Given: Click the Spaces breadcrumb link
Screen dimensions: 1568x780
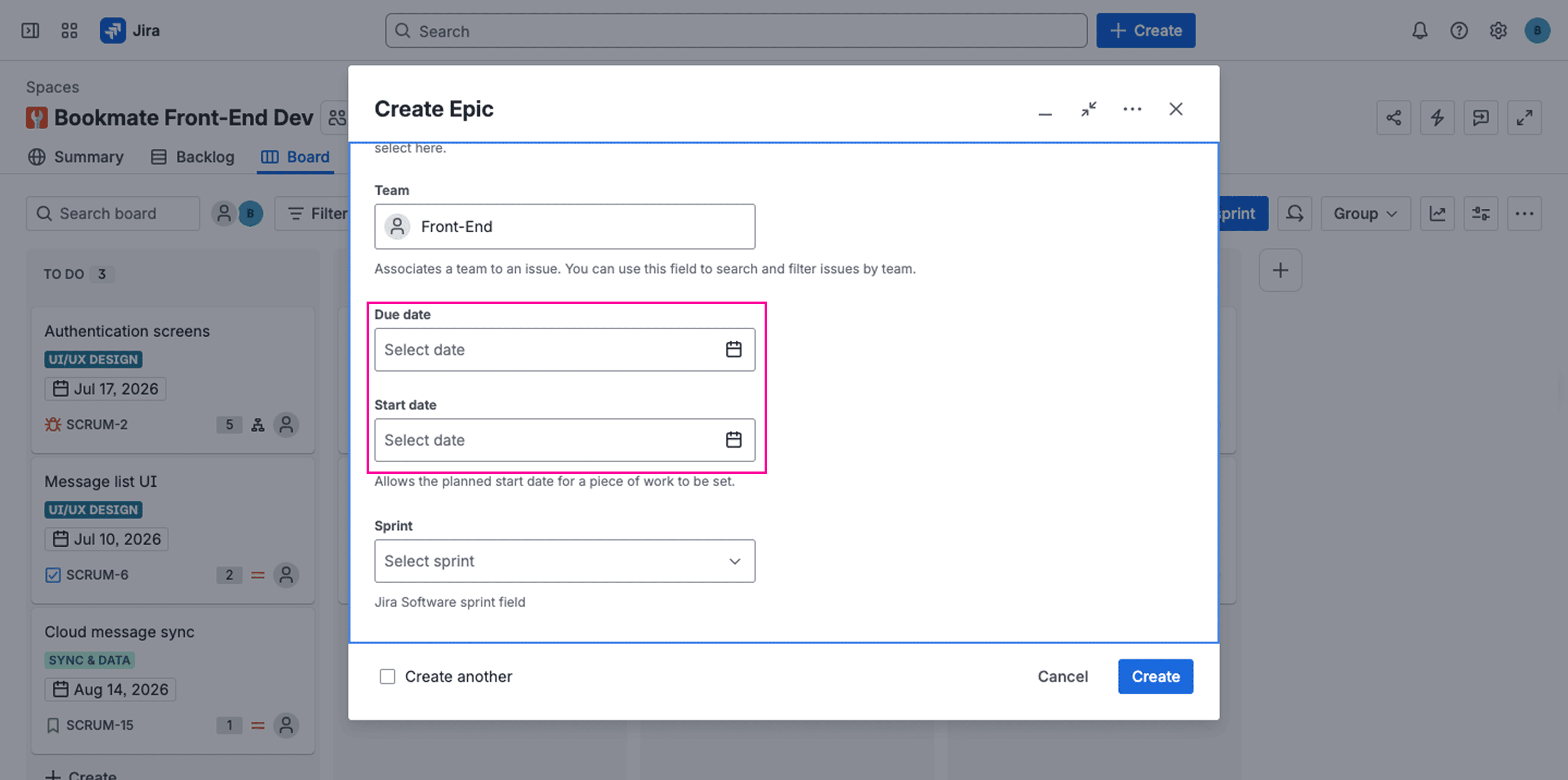Looking at the screenshot, I should pyautogui.click(x=52, y=87).
